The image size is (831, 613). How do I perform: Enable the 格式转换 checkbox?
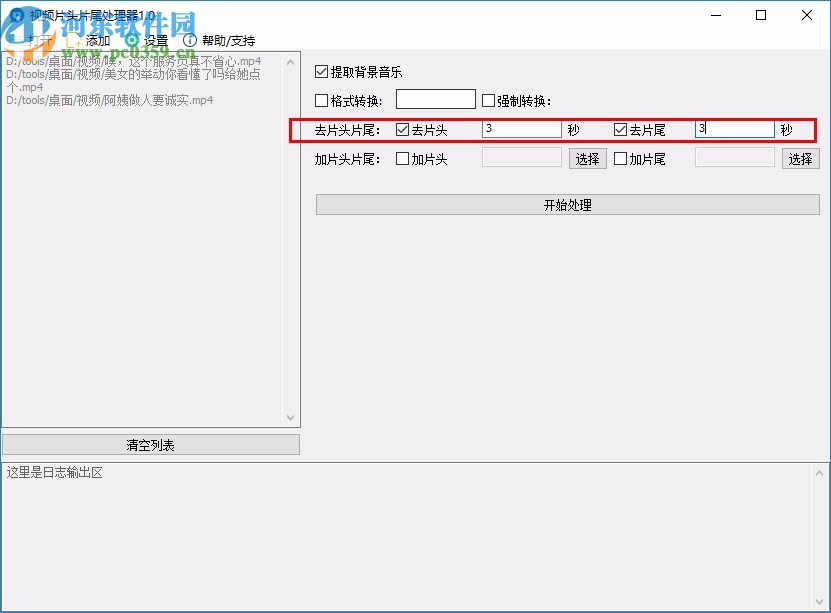[322, 99]
